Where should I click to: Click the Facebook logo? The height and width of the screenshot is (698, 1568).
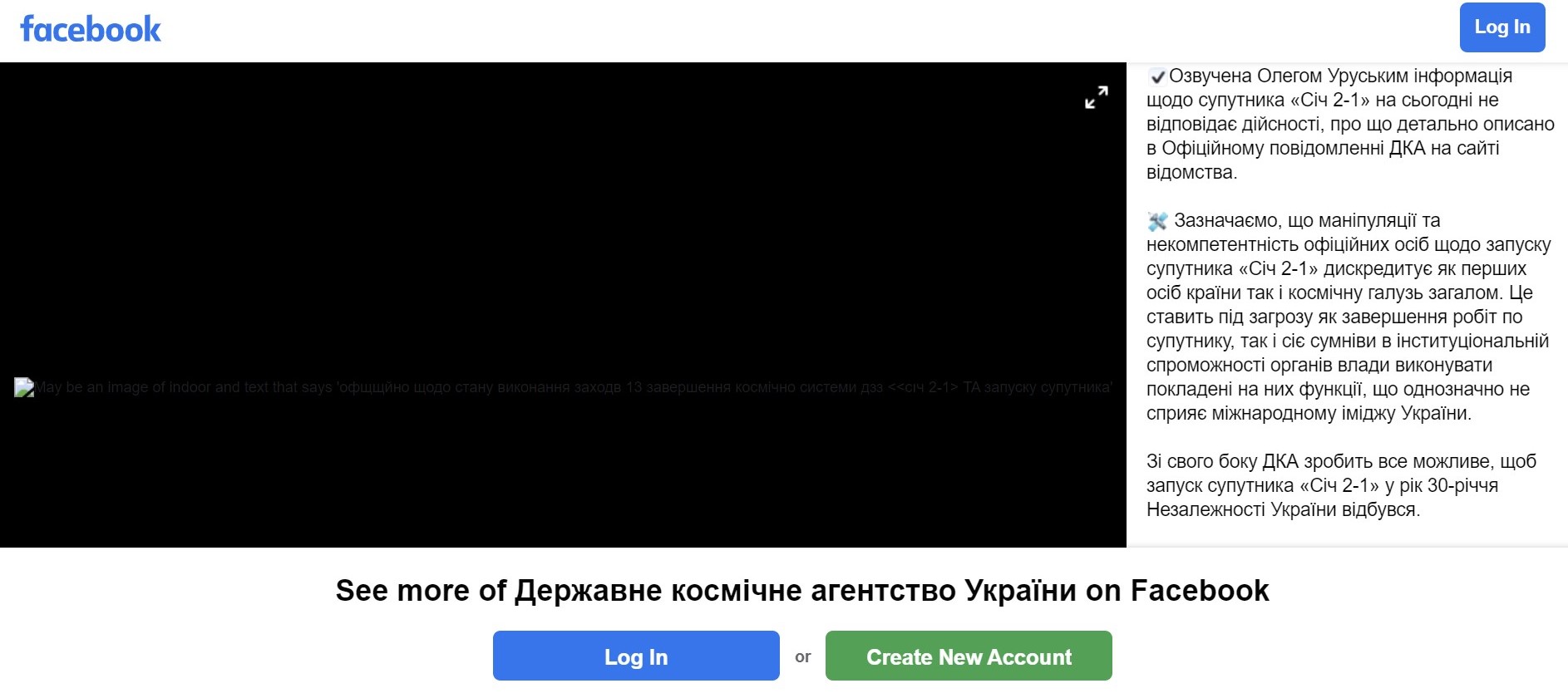pyautogui.click(x=91, y=29)
